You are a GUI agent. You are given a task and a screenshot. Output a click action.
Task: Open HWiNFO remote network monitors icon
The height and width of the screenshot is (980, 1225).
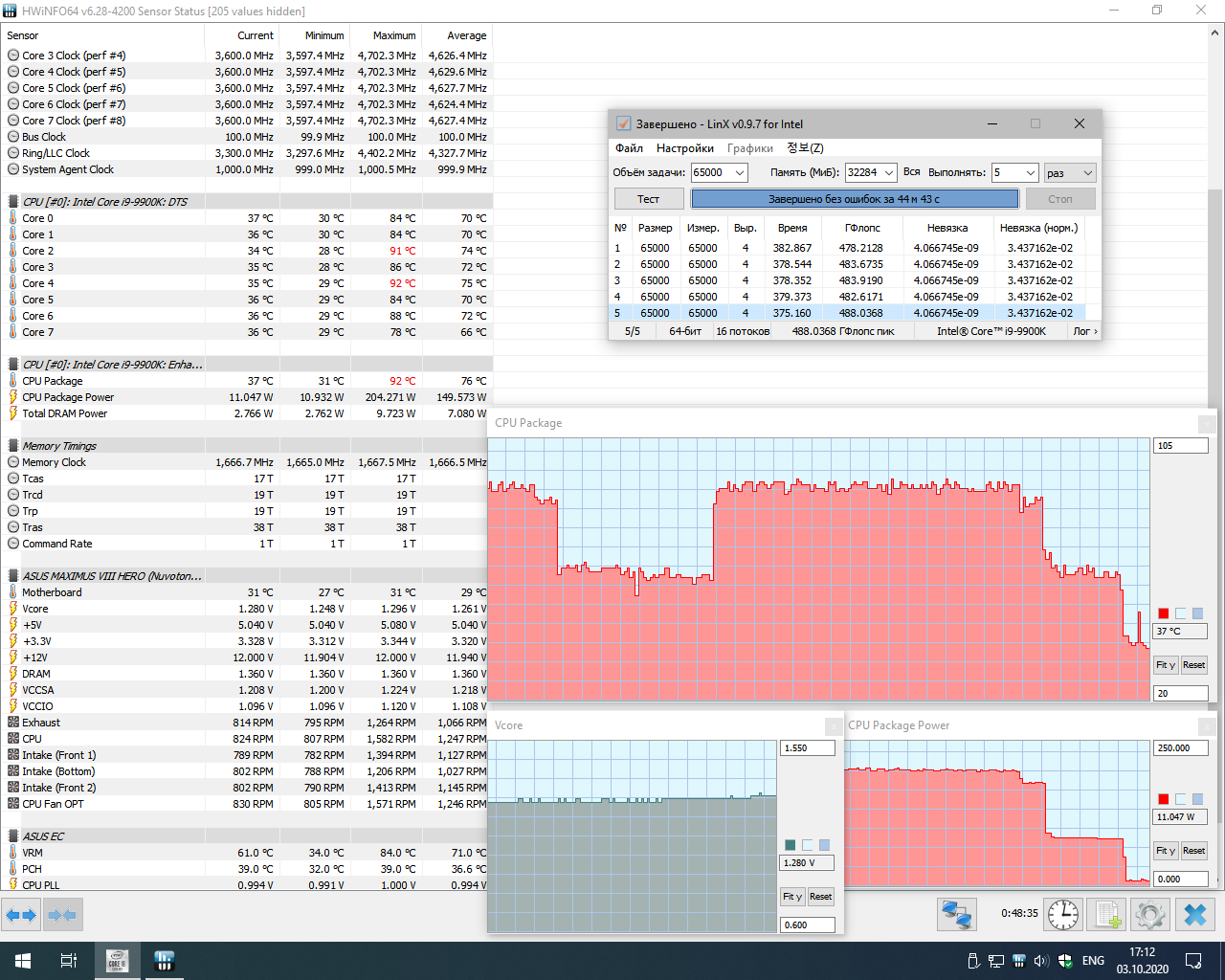click(x=956, y=915)
